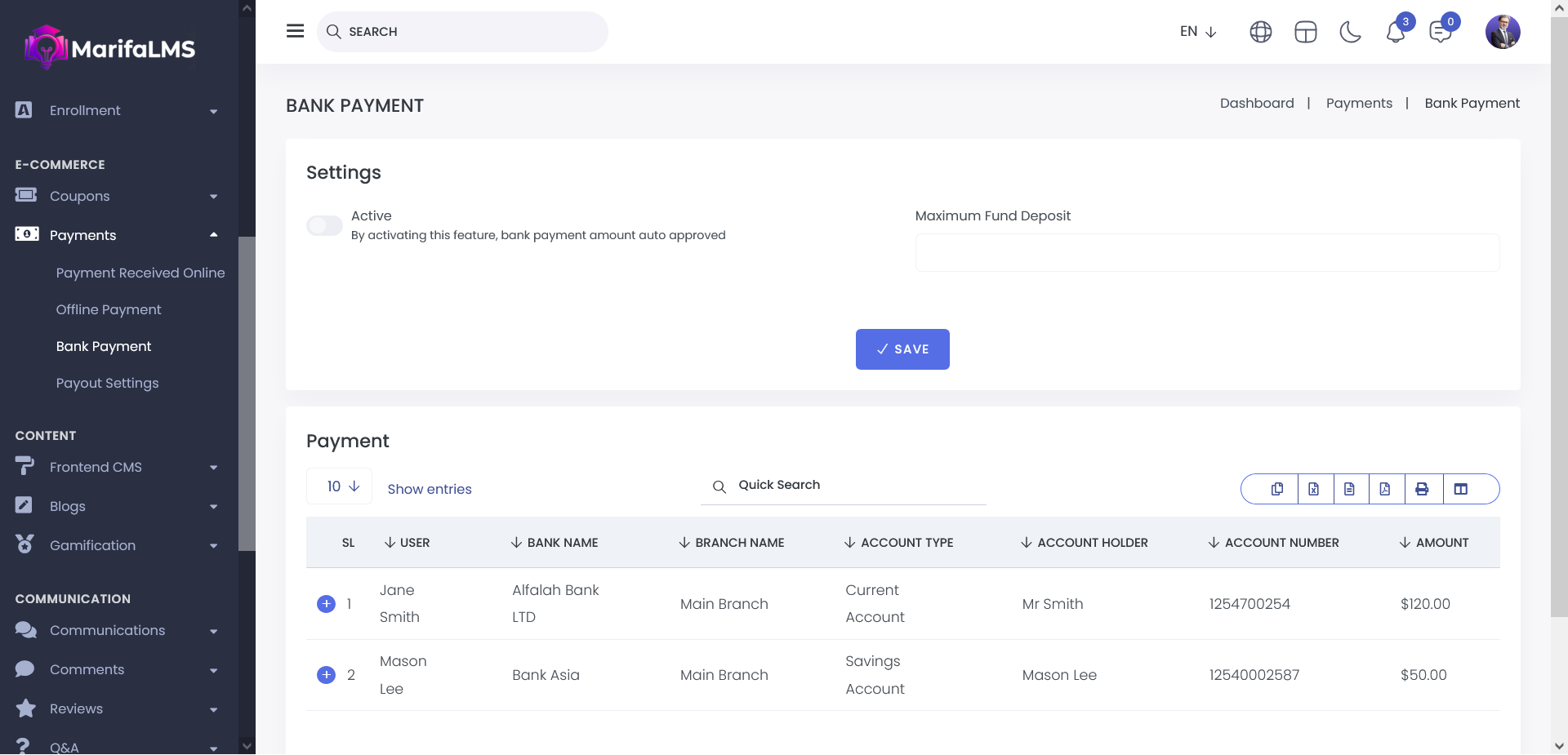
Task: Switch to dark mode moon icon
Action: [1351, 32]
